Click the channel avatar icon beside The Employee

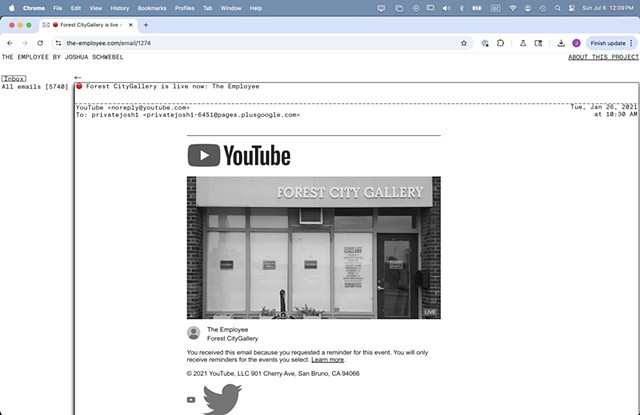193,333
